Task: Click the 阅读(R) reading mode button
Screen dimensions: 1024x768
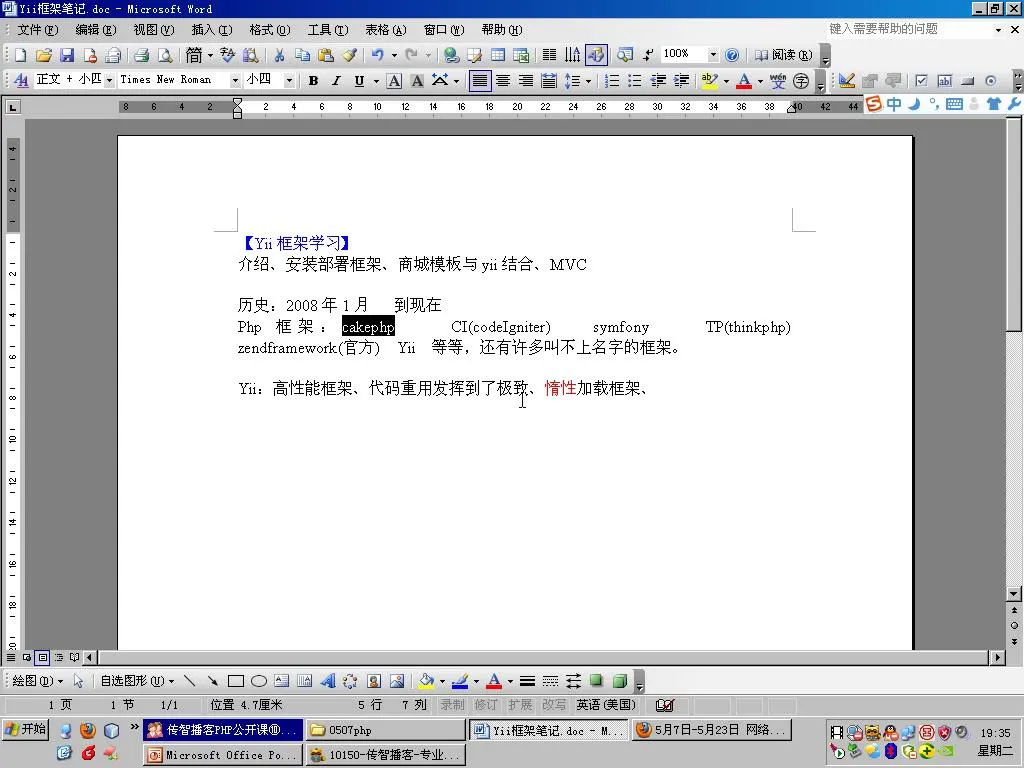Action: (x=783, y=55)
